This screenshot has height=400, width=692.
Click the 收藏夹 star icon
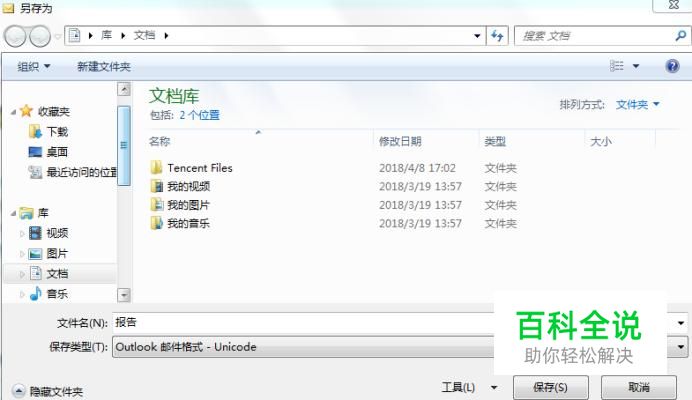point(26,111)
